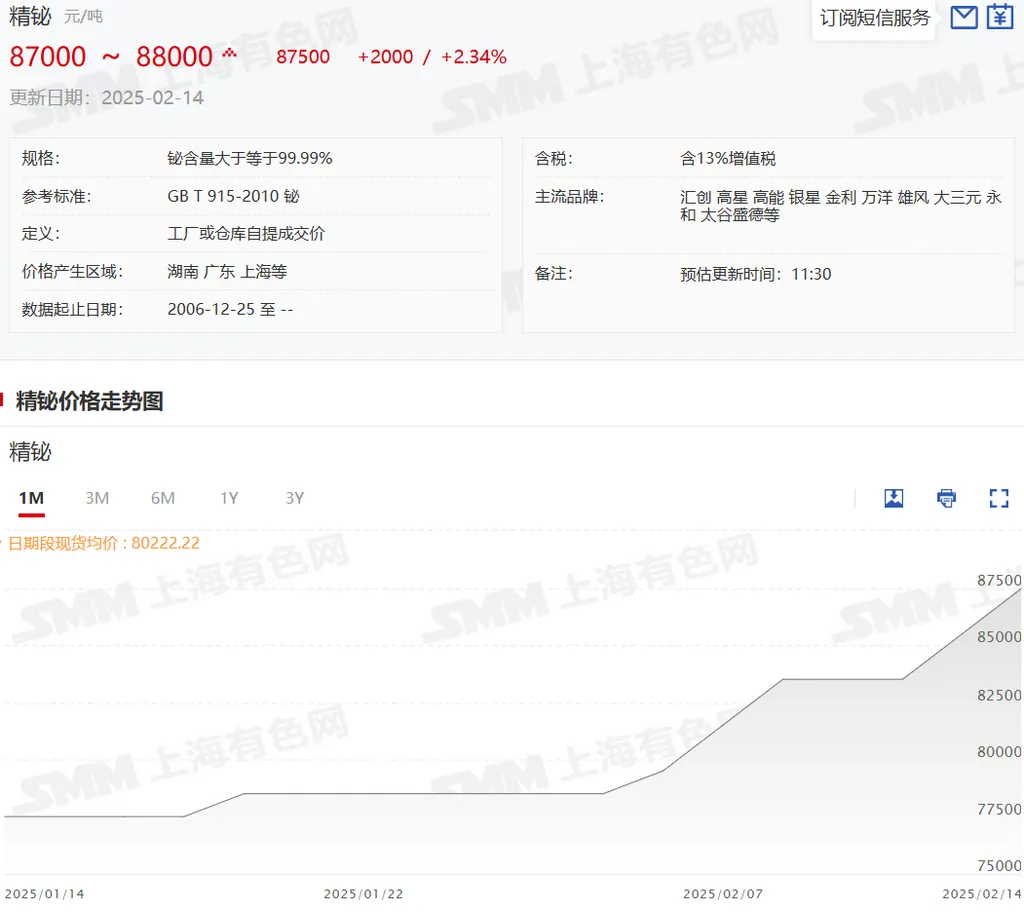1024x913 pixels.
Task: Open the 1Y chart view
Action: (x=229, y=497)
